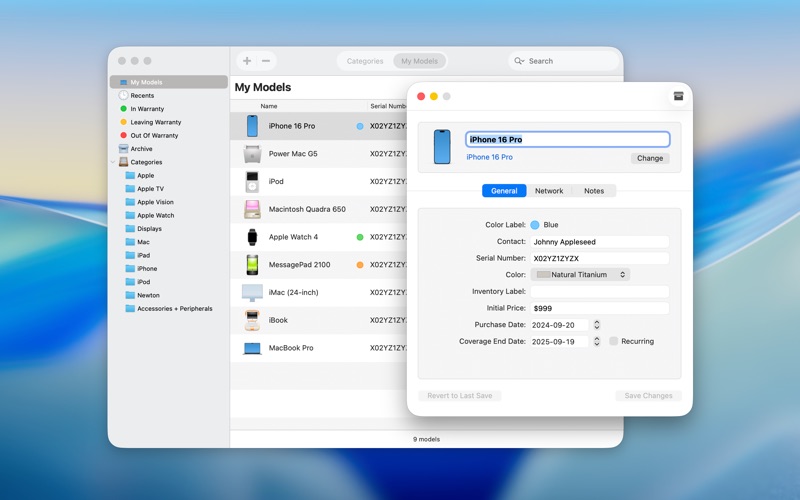
Task: Toggle the Recurring checkbox
Action: pos(614,341)
